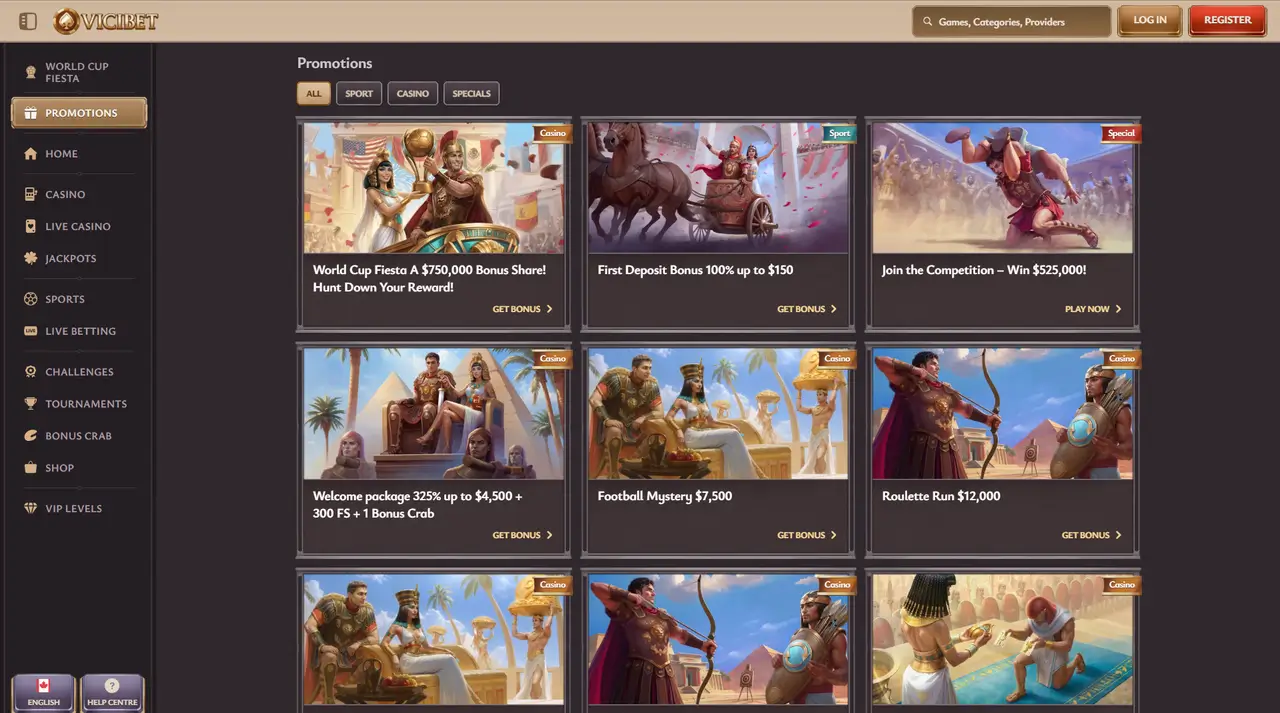Viewport: 1280px width, 713px height.
Task: Open Sports from the sidebar
Action: click(x=79, y=299)
